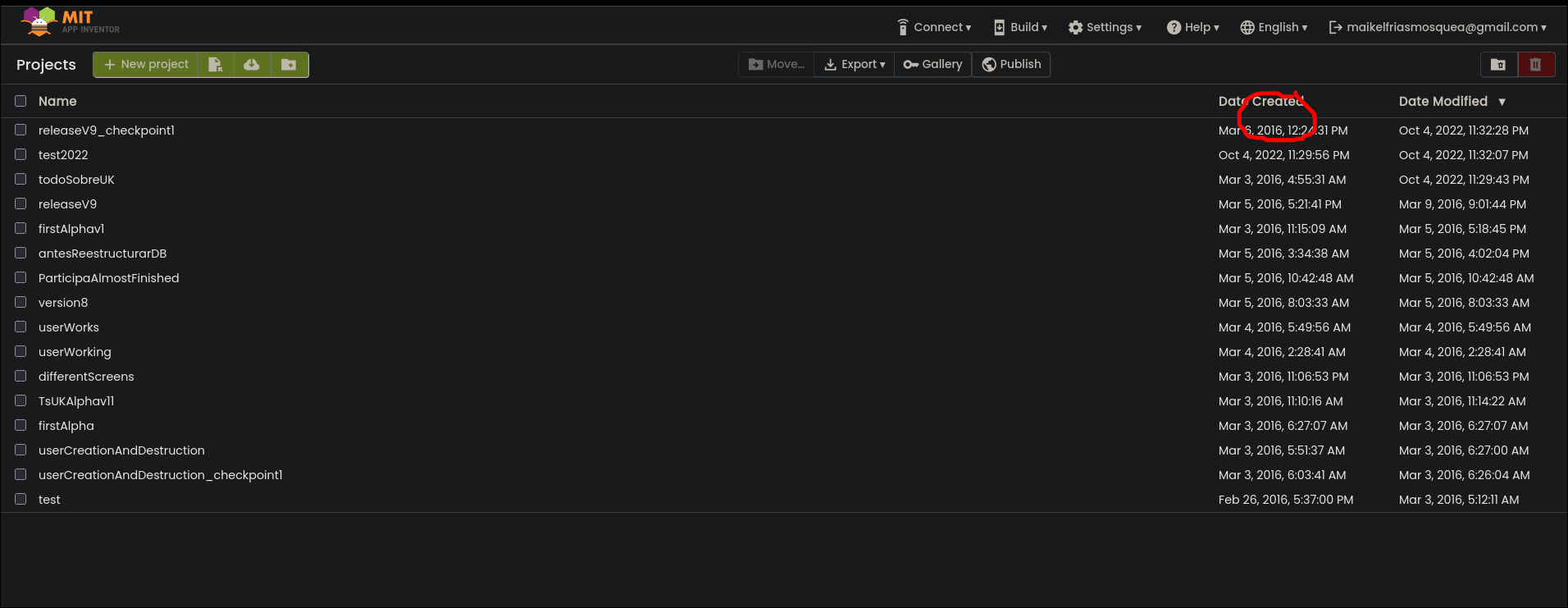
Task: Click the Publish globe button
Action: tap(1011, 64)
